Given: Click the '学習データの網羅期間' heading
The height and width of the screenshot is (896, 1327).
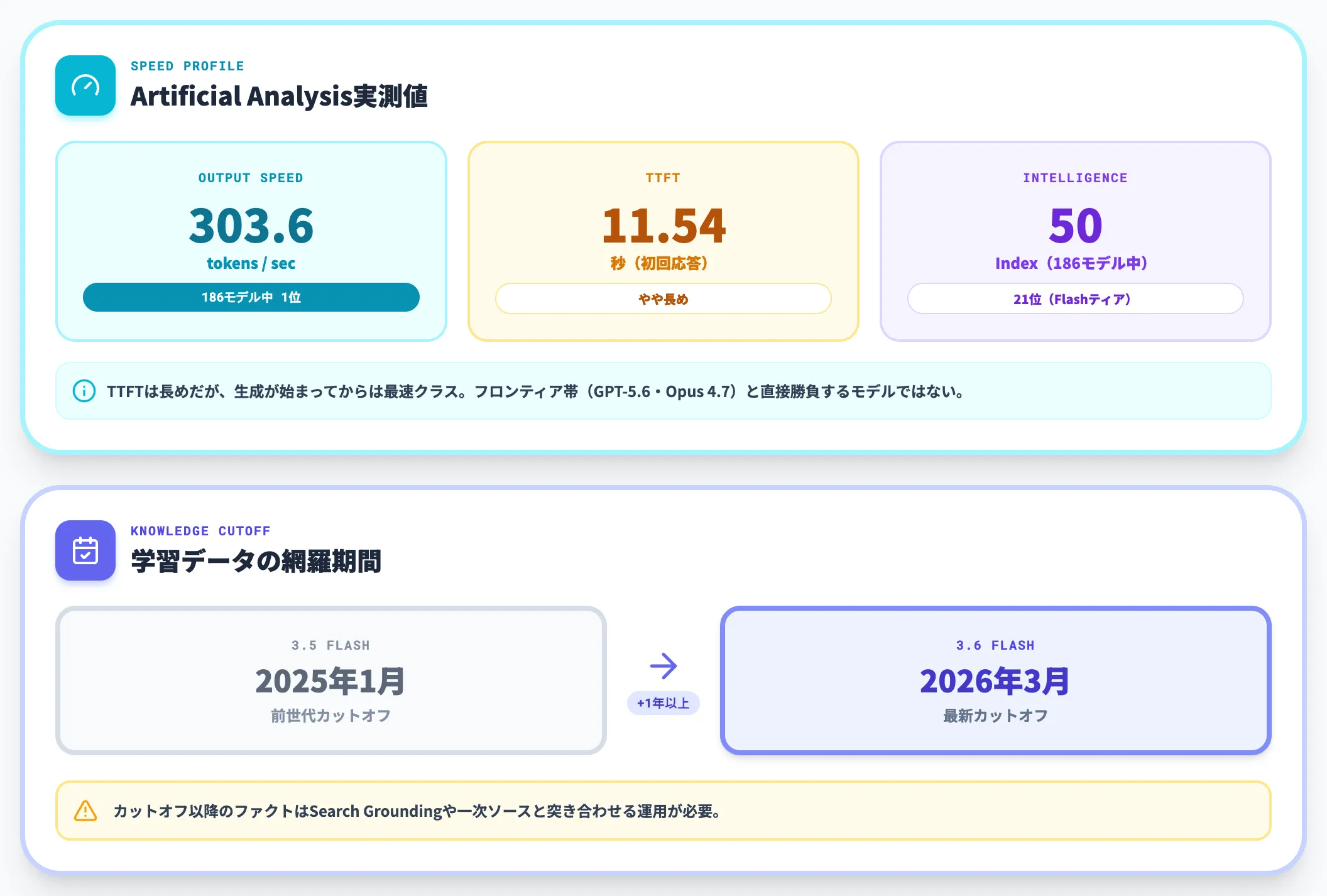Looking at the screenshot, I should click(x=256, y=561).
